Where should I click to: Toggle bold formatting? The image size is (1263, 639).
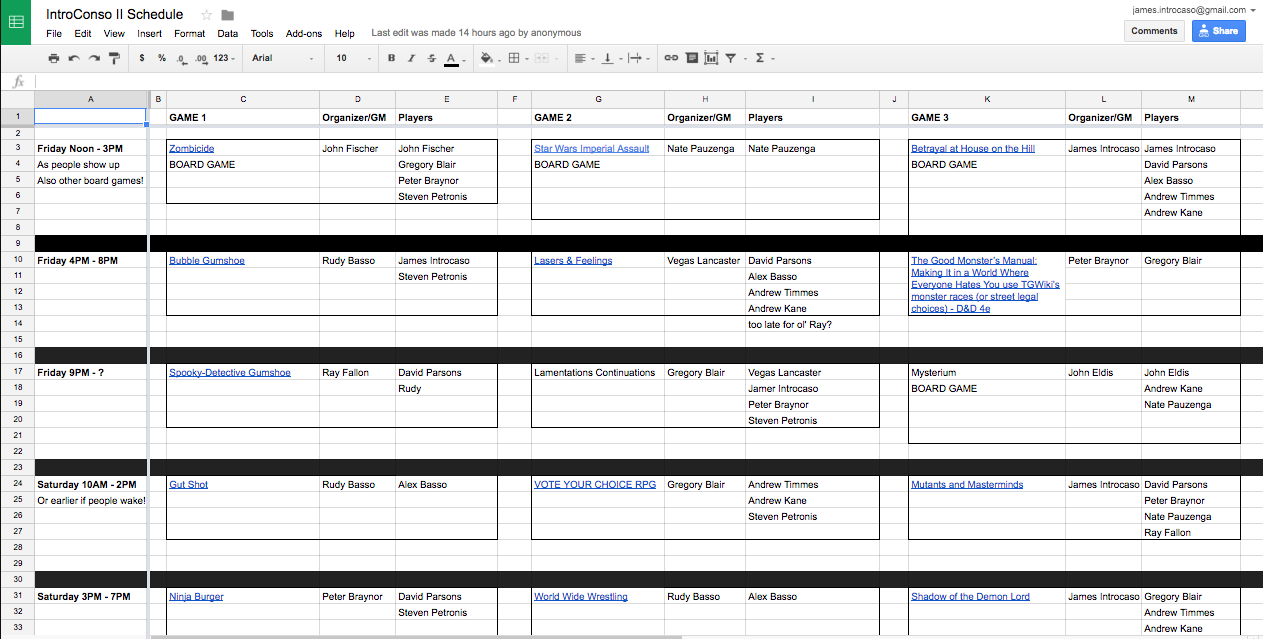391,59
